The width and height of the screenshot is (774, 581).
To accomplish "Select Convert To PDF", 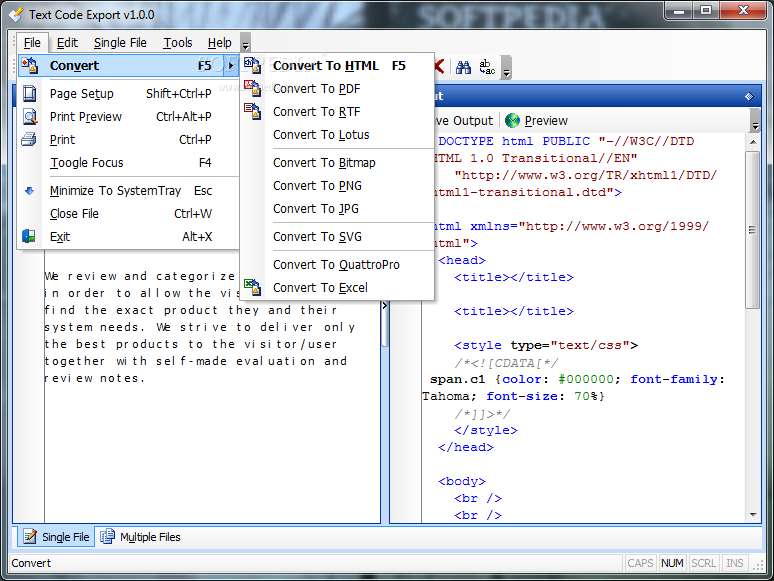I will point(337,89).
